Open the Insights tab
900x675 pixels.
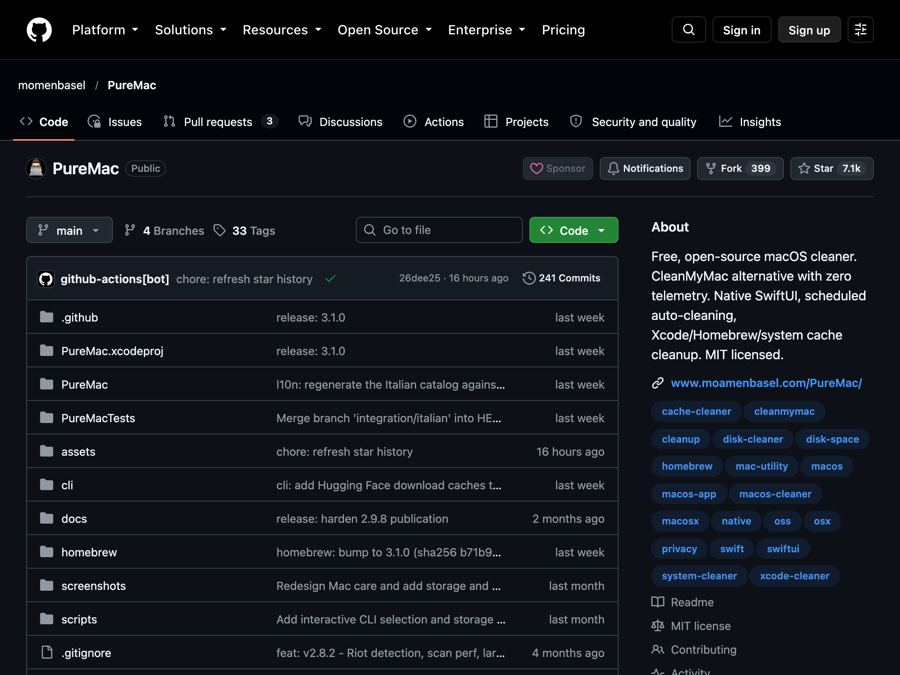click(750, 122)
